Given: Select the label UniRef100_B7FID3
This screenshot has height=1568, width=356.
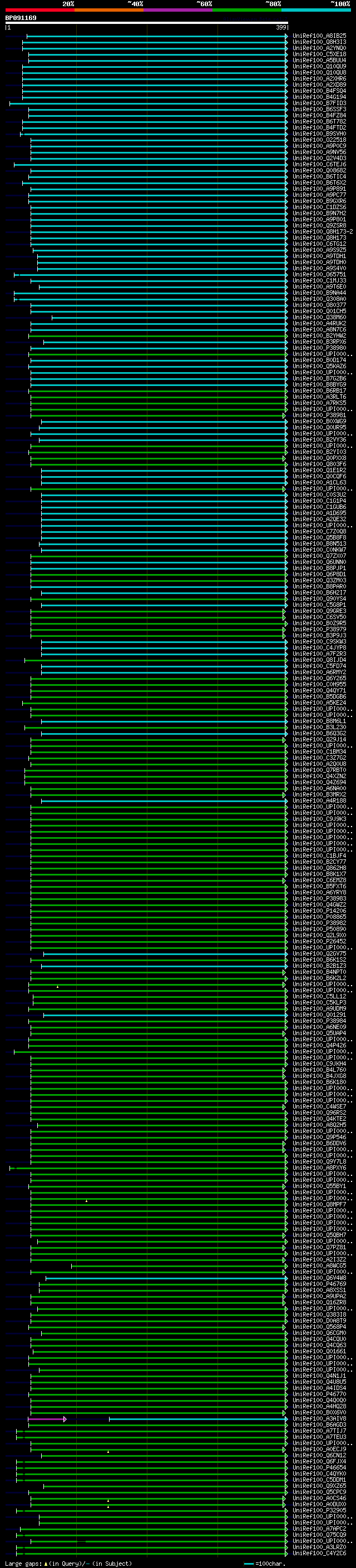Looking at the screenshot, I should [x=319, y=103].
